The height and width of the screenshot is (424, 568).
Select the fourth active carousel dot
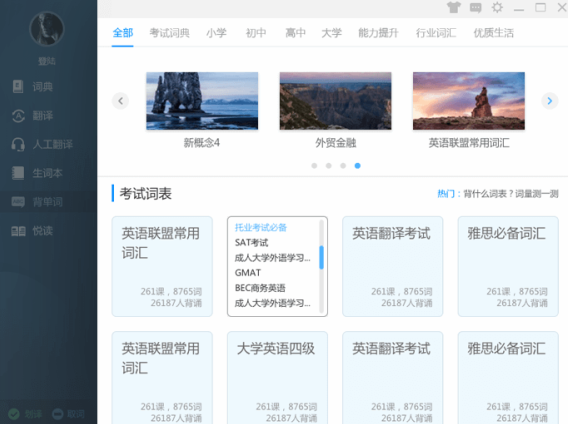[358, 166]
